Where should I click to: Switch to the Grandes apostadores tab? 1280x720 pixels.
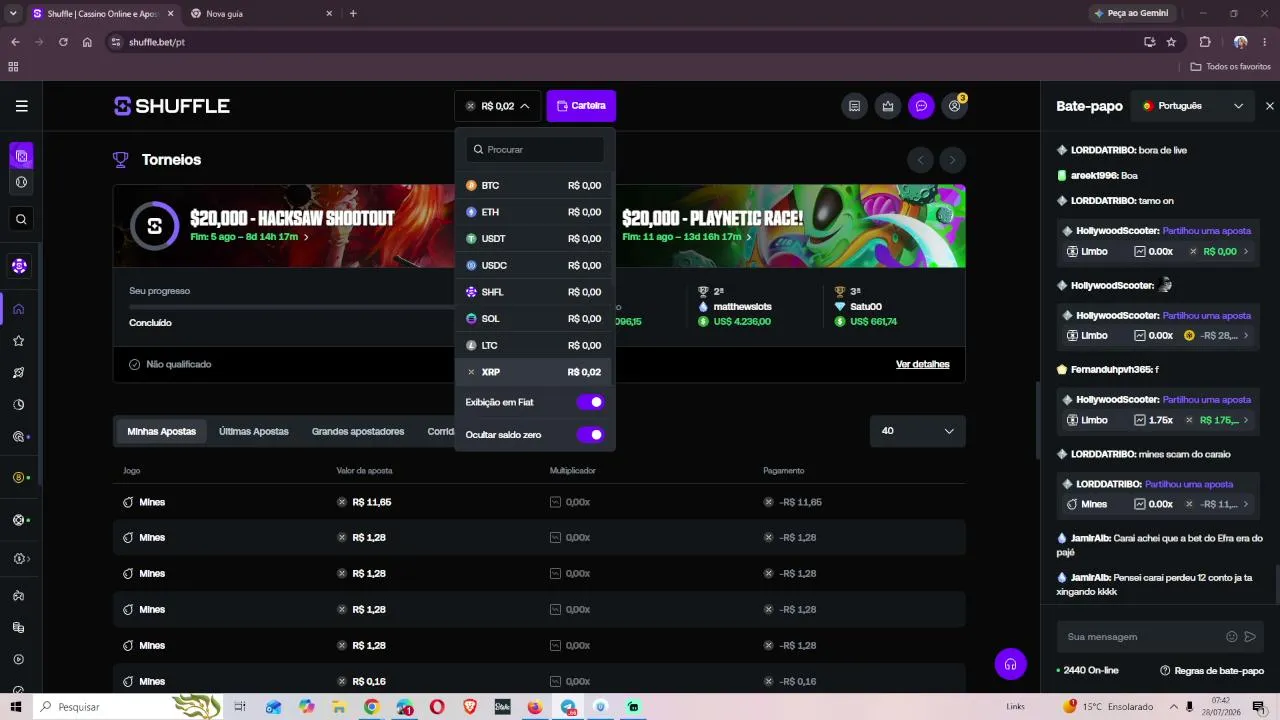(x=358, y=432)
